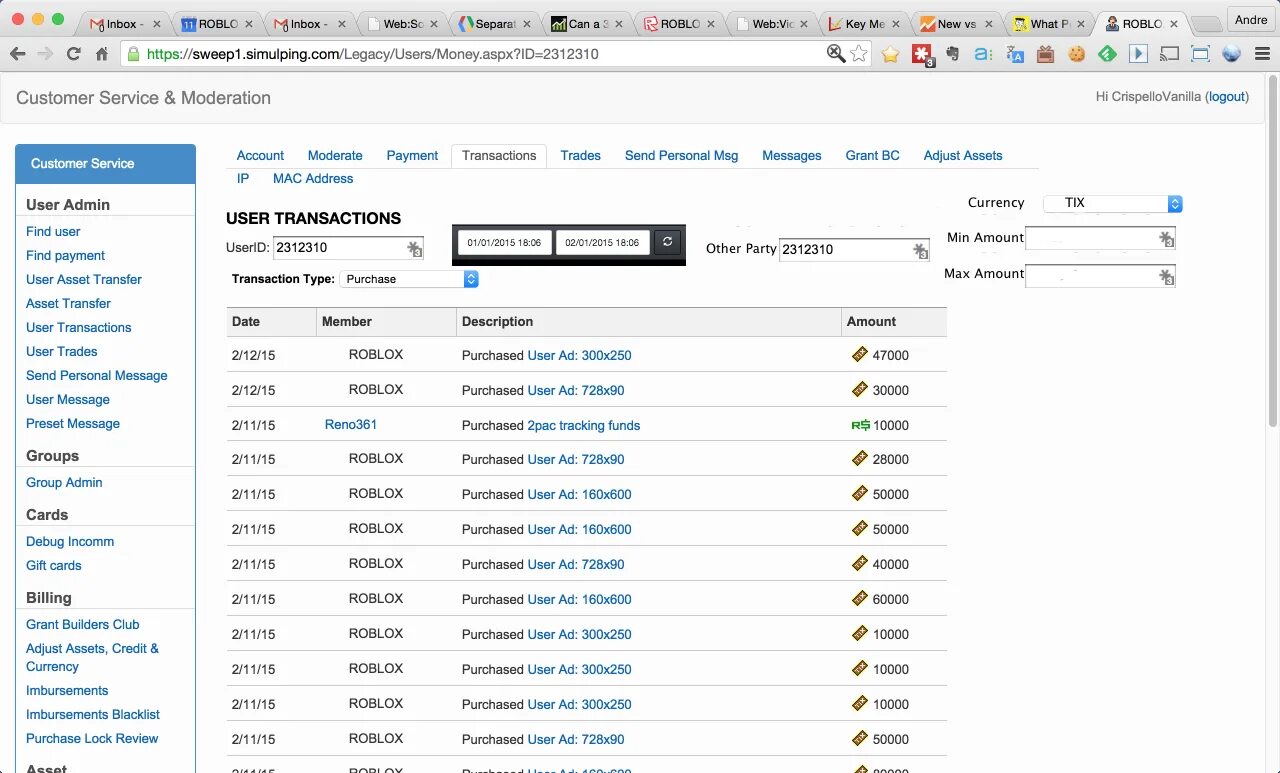This screenshot has height=773, width=1280.
Task: Click the Min Amount input field
Action: tap(1100, 238)
